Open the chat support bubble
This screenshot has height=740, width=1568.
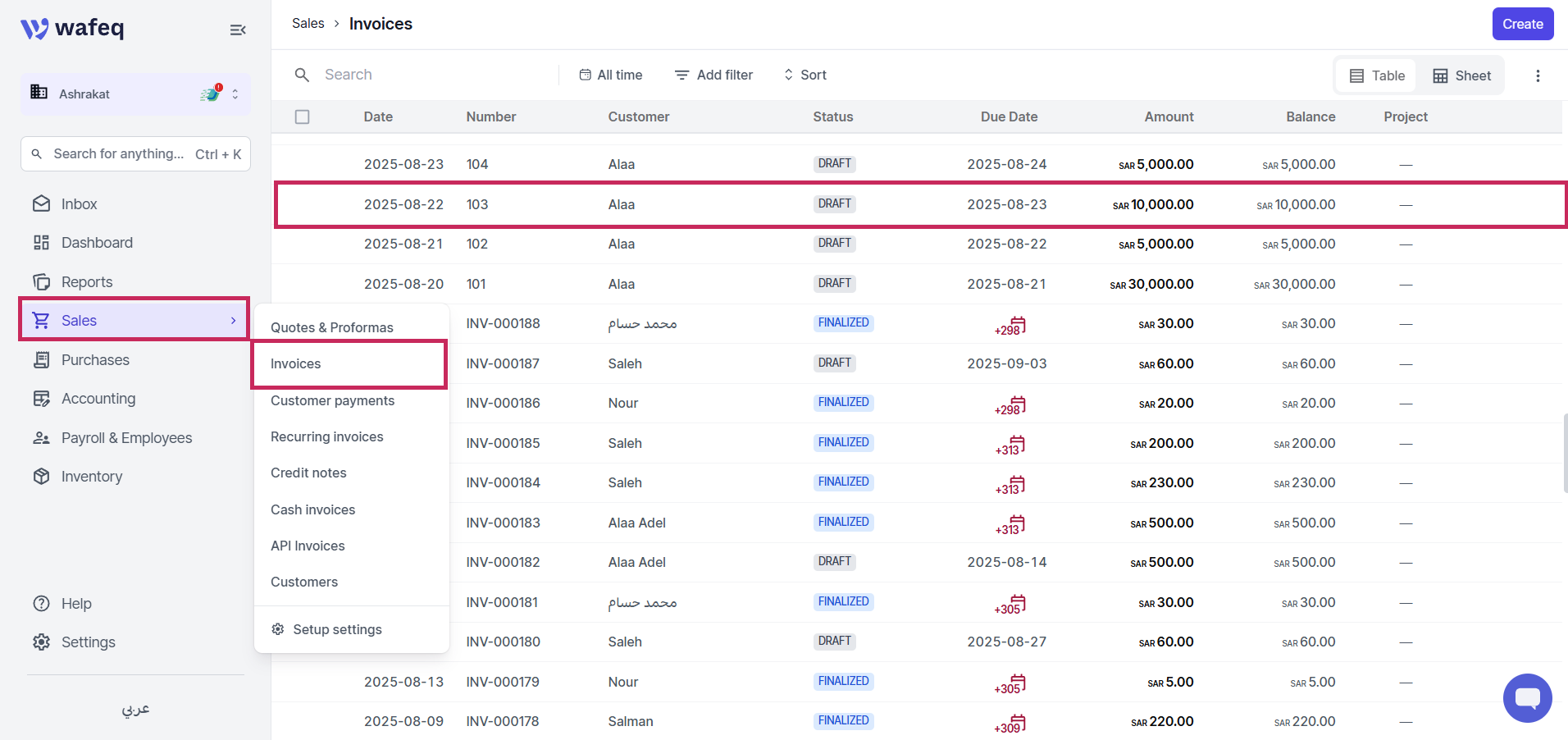pyautogui.click(x=1527, y=698)
